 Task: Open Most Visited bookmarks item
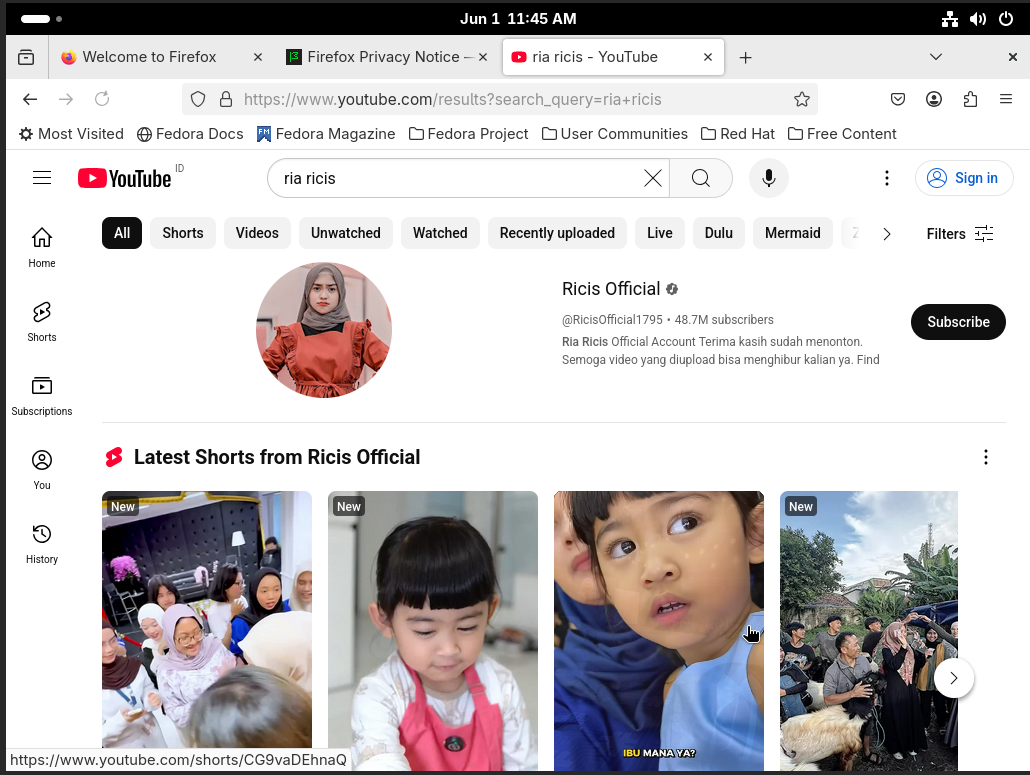(71, 134)
